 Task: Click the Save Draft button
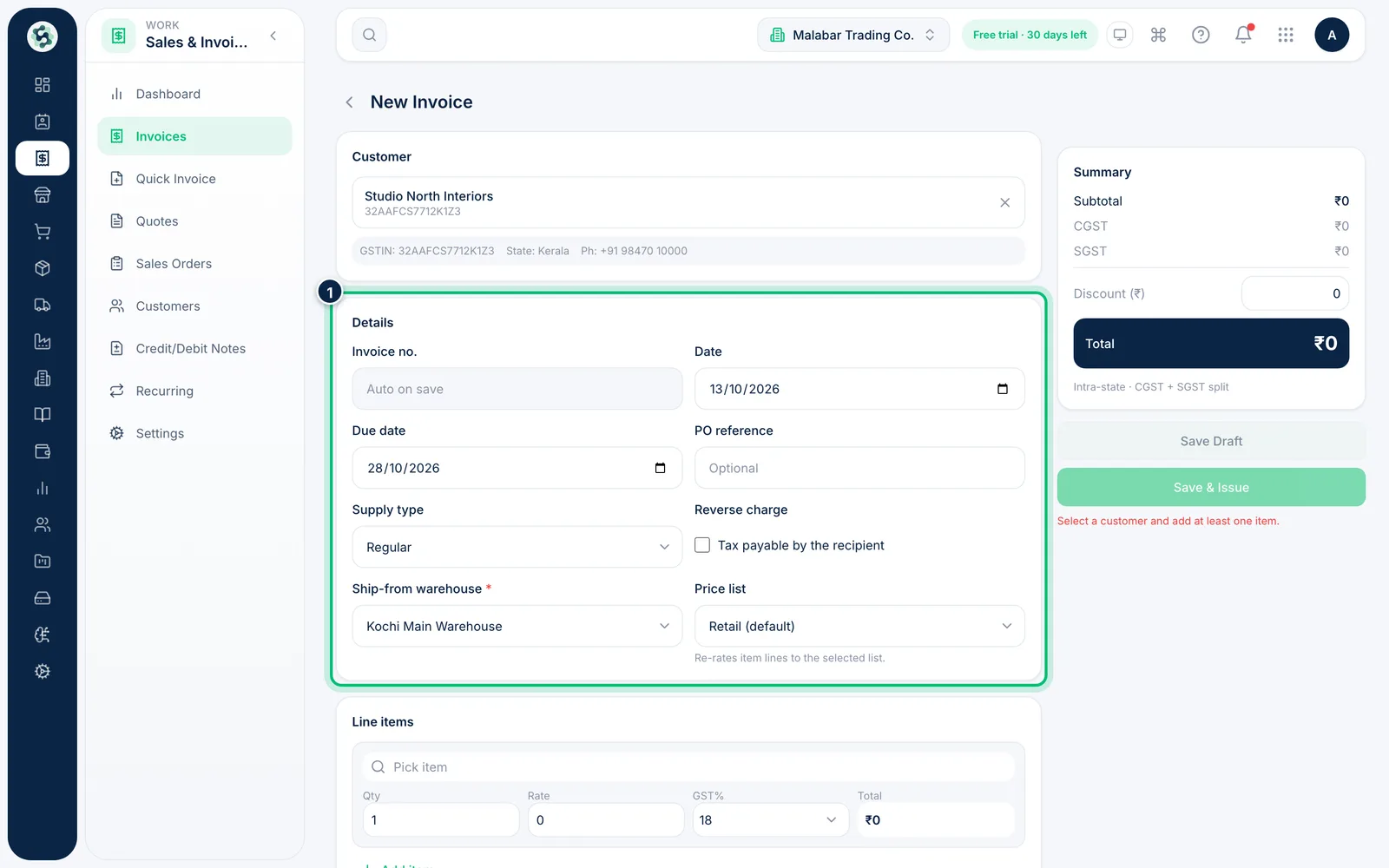pyautogui.click(x=1211, y=441)
